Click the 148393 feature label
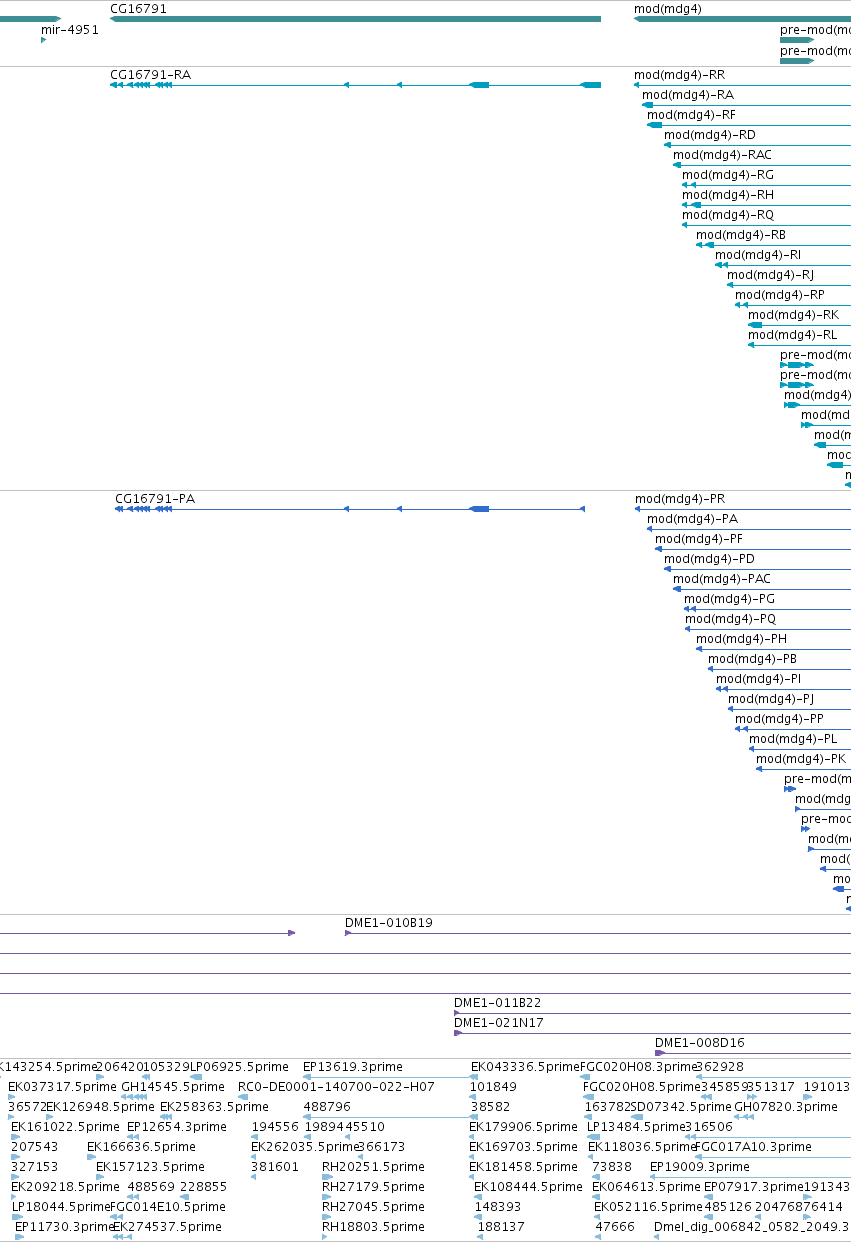Screen dimensions: 851x1242 (499, 1206)
